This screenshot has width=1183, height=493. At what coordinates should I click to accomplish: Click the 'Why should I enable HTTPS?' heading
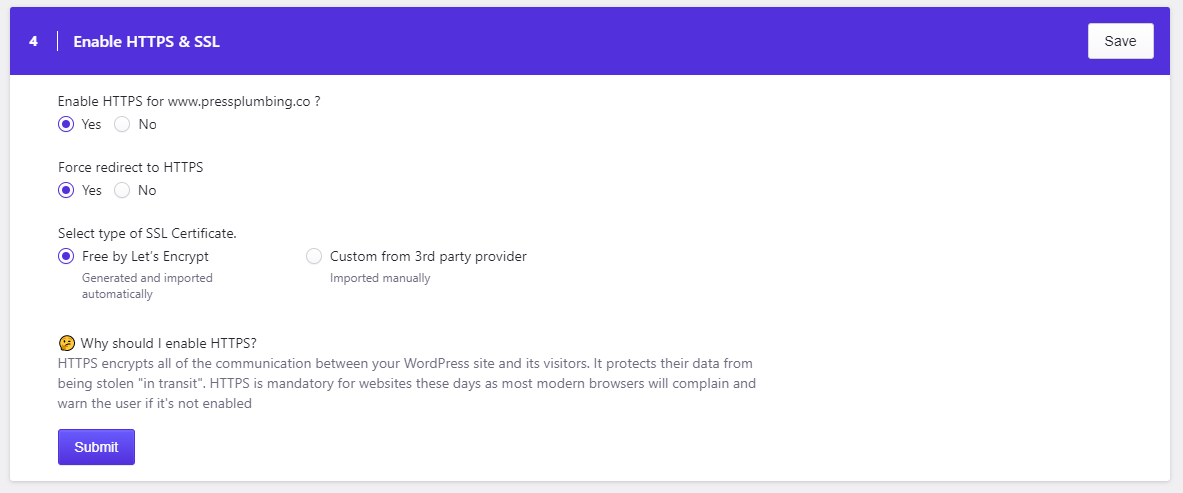click(x=169, y=344)
